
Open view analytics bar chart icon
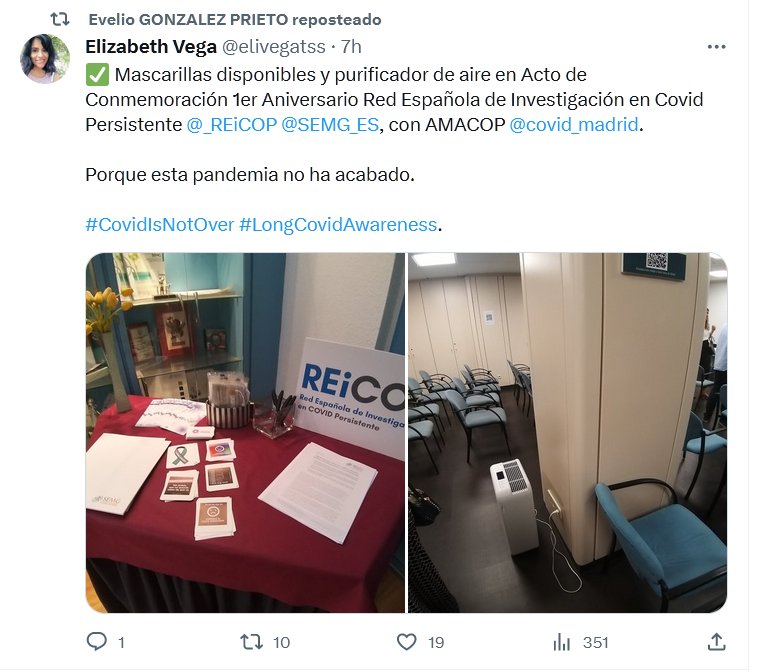pyautogui.click(x=561, y=642)
